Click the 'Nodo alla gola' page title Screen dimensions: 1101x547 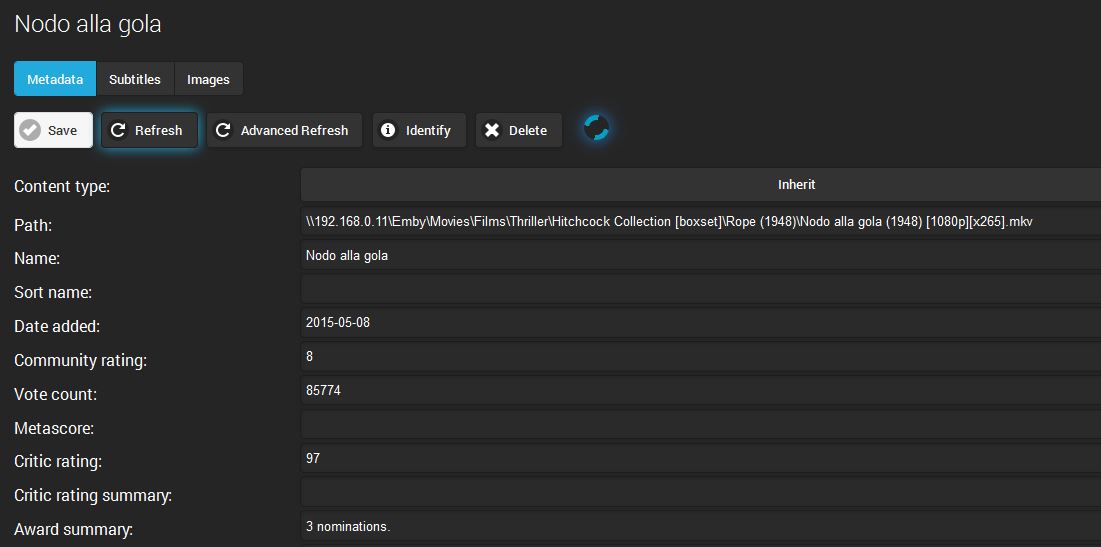click(88, 24)
